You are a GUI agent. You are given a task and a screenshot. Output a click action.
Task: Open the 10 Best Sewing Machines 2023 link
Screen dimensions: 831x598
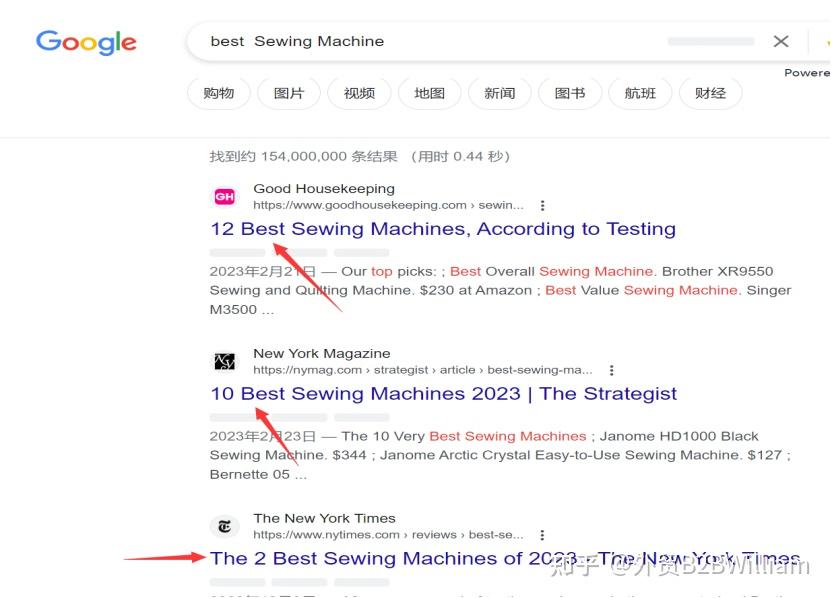[442, 393]
